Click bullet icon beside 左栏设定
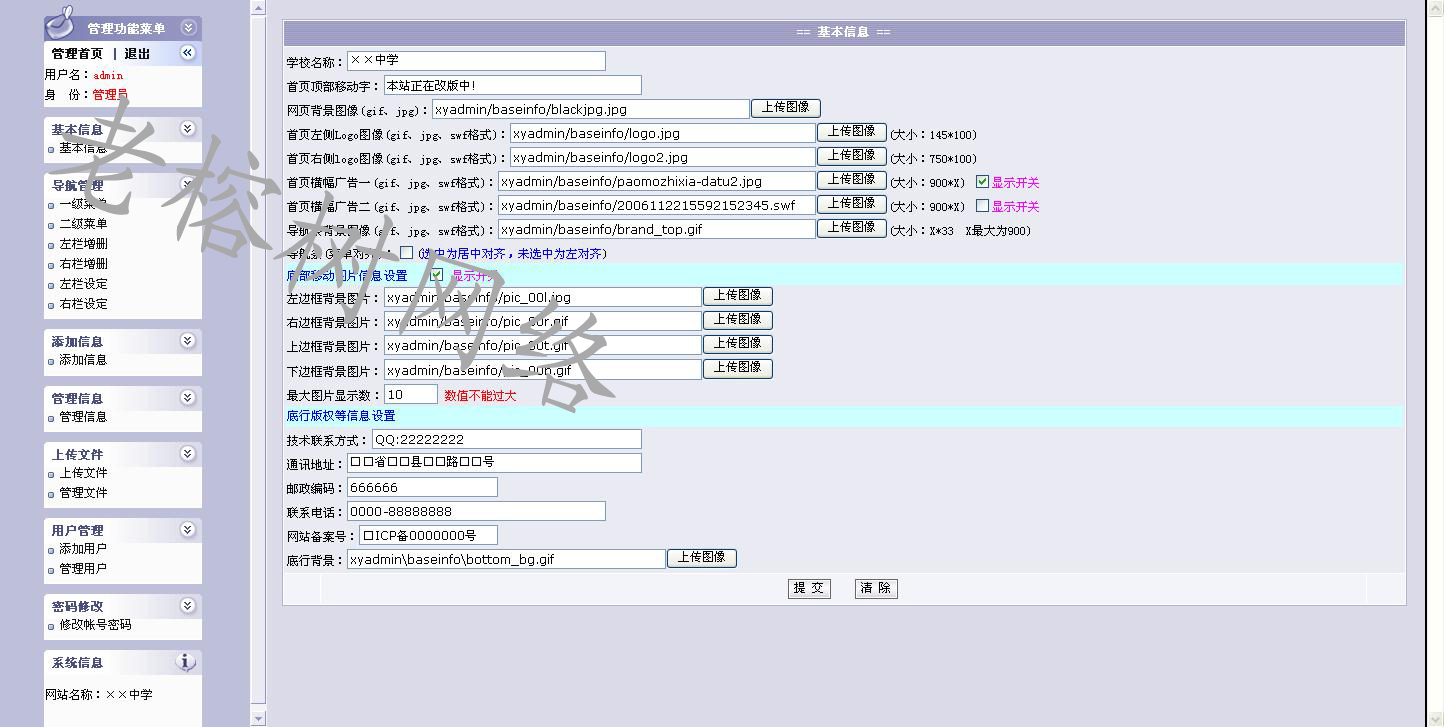The height and width of the screenshot is (727, 1444). [51, 285]
